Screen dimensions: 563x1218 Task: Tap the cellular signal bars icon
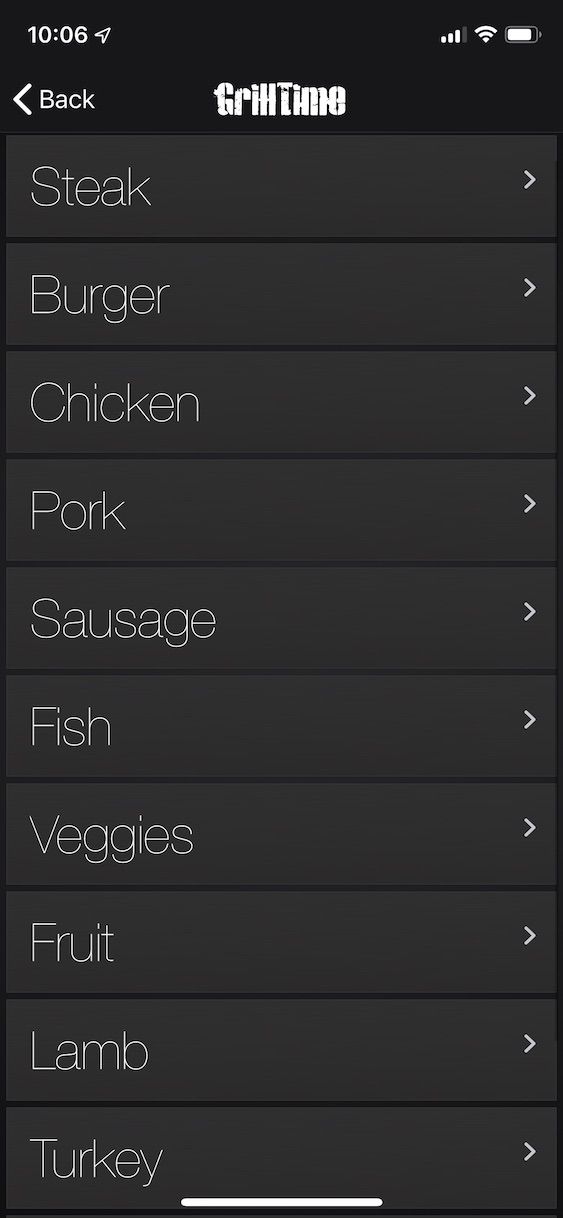pos(453,36)
